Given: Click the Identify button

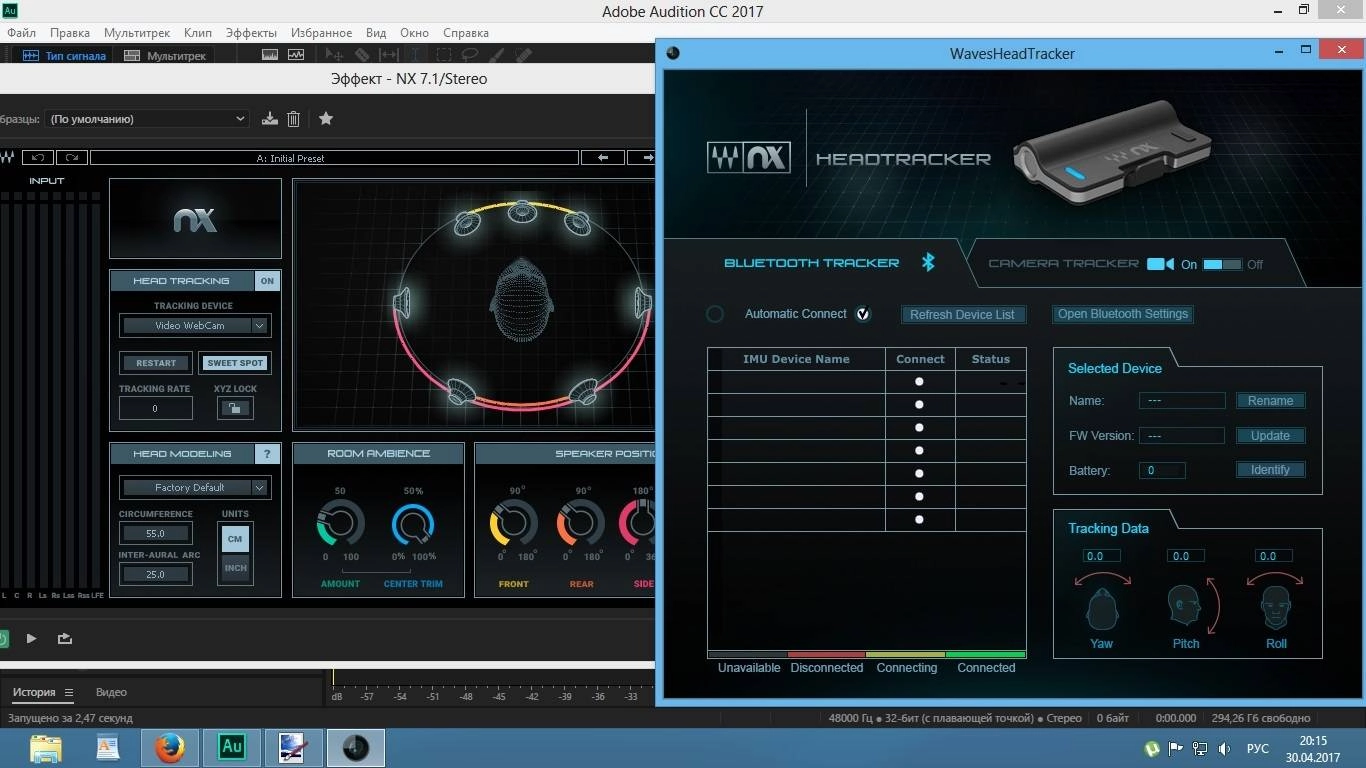Looking at the screenshot, I should 1270,470.
